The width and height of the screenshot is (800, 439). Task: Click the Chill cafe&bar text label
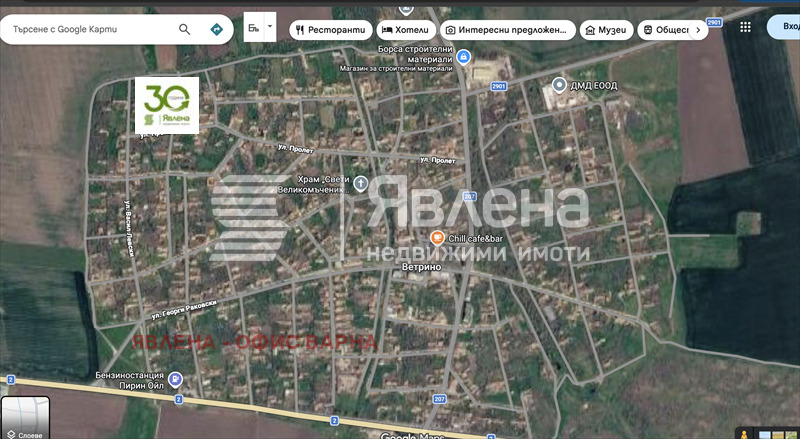[x=476, y=238]
